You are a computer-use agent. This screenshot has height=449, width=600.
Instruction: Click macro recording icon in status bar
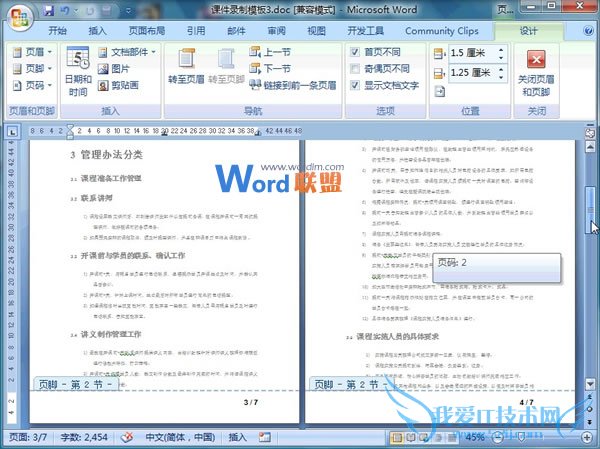[x=264, y=437]
